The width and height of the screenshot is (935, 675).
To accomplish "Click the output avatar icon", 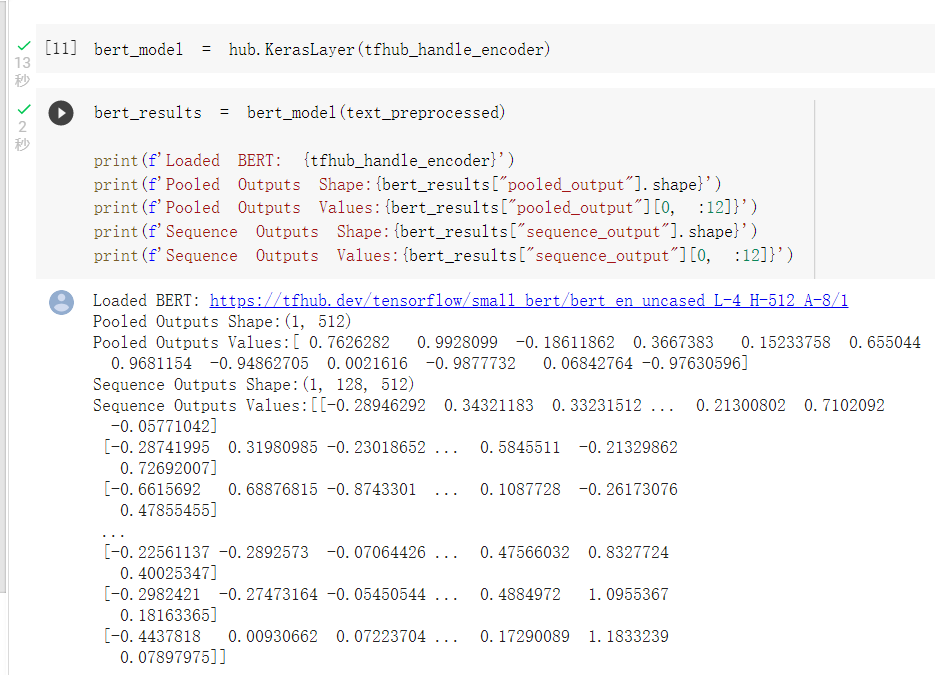I will 61,302.
